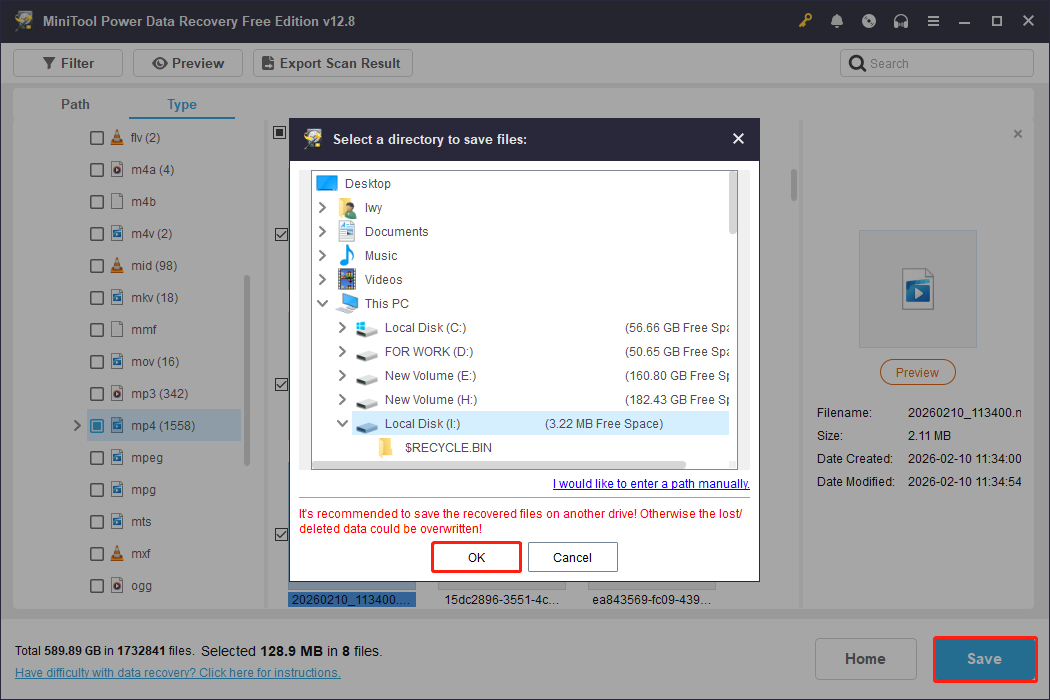Image resolution: width=1050 pixels, height=700 pixels.
Task: Check the mkv (18) checkbox
Action: [x=96, y=297]
